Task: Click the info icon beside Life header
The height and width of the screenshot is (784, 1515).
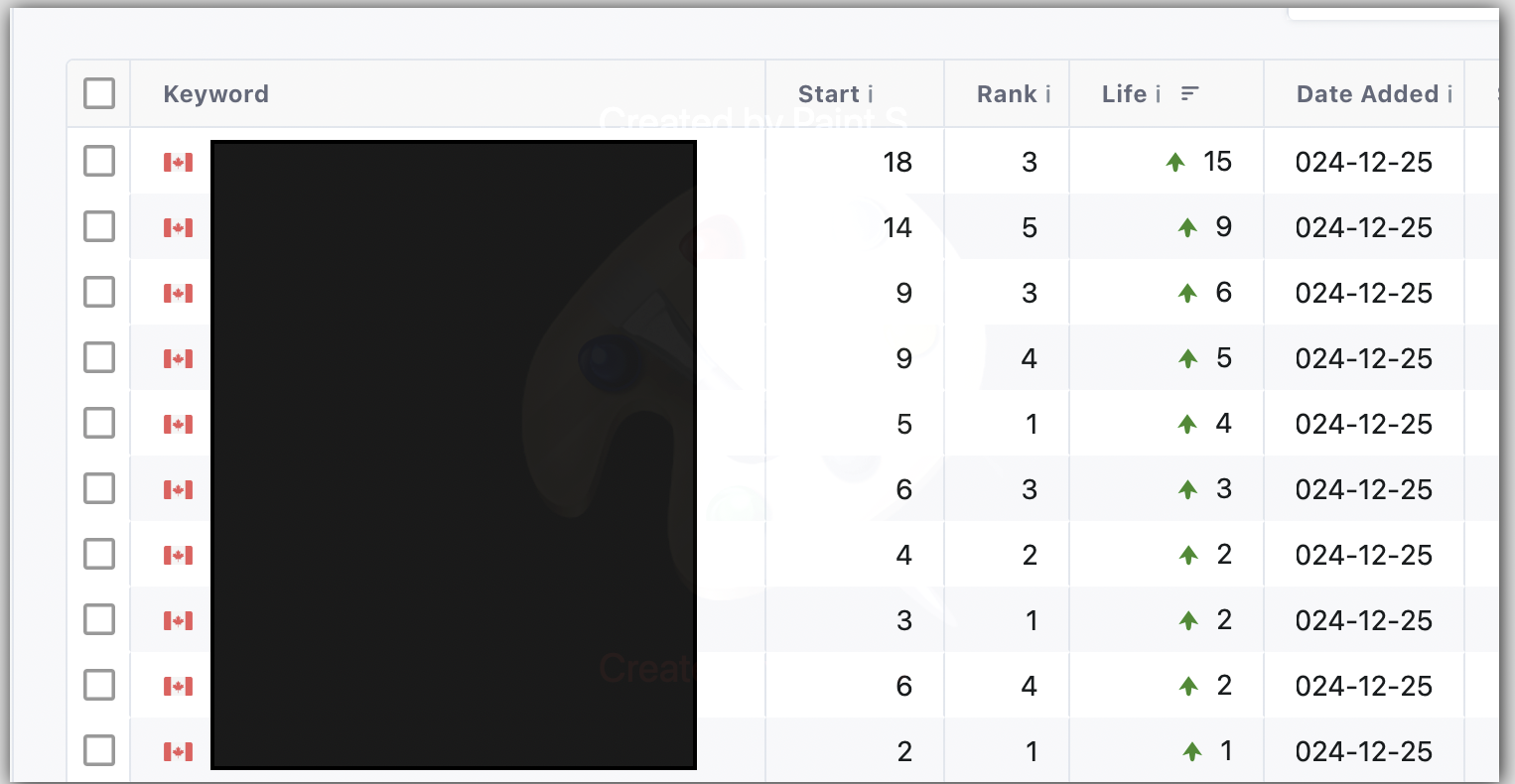Action: click(1158, 94)
